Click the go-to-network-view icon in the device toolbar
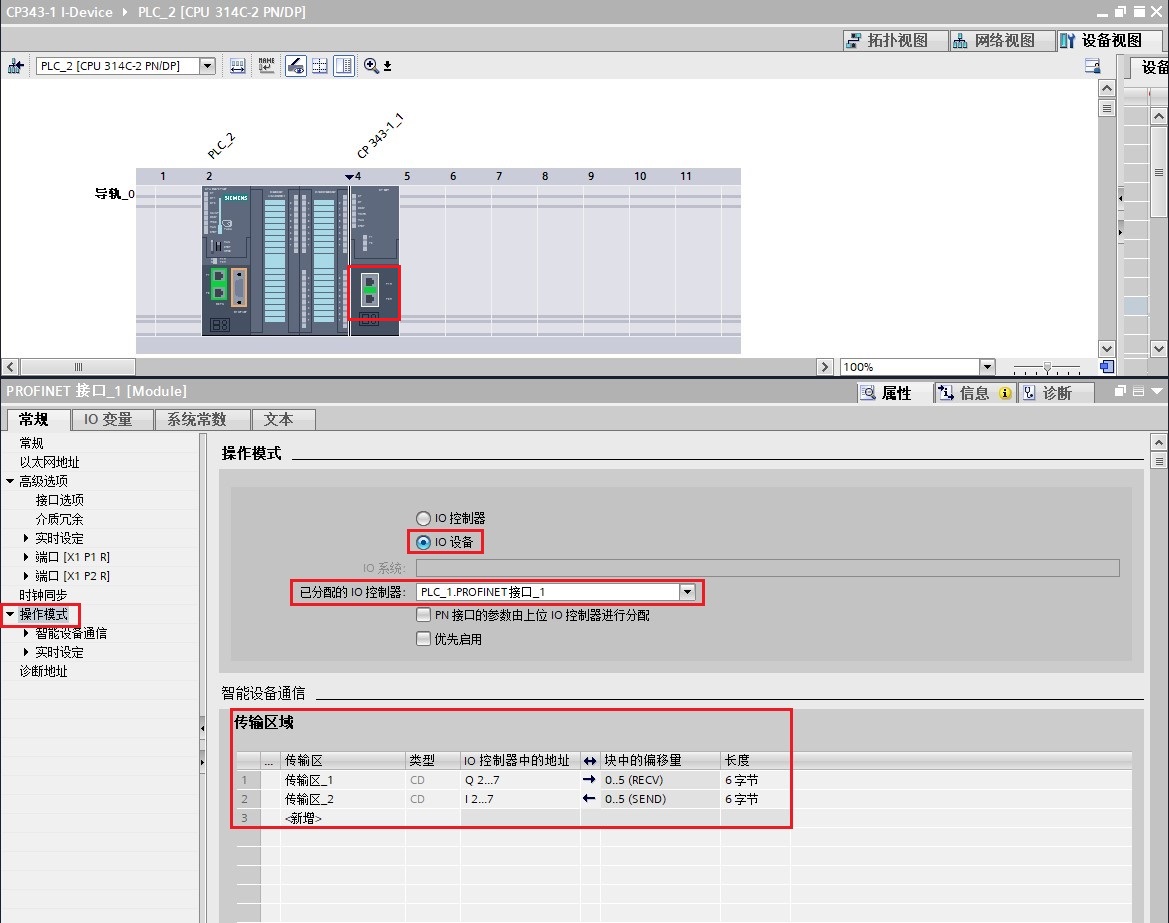Viewport: 1169px width, 923px height. (x=15, y=66)
